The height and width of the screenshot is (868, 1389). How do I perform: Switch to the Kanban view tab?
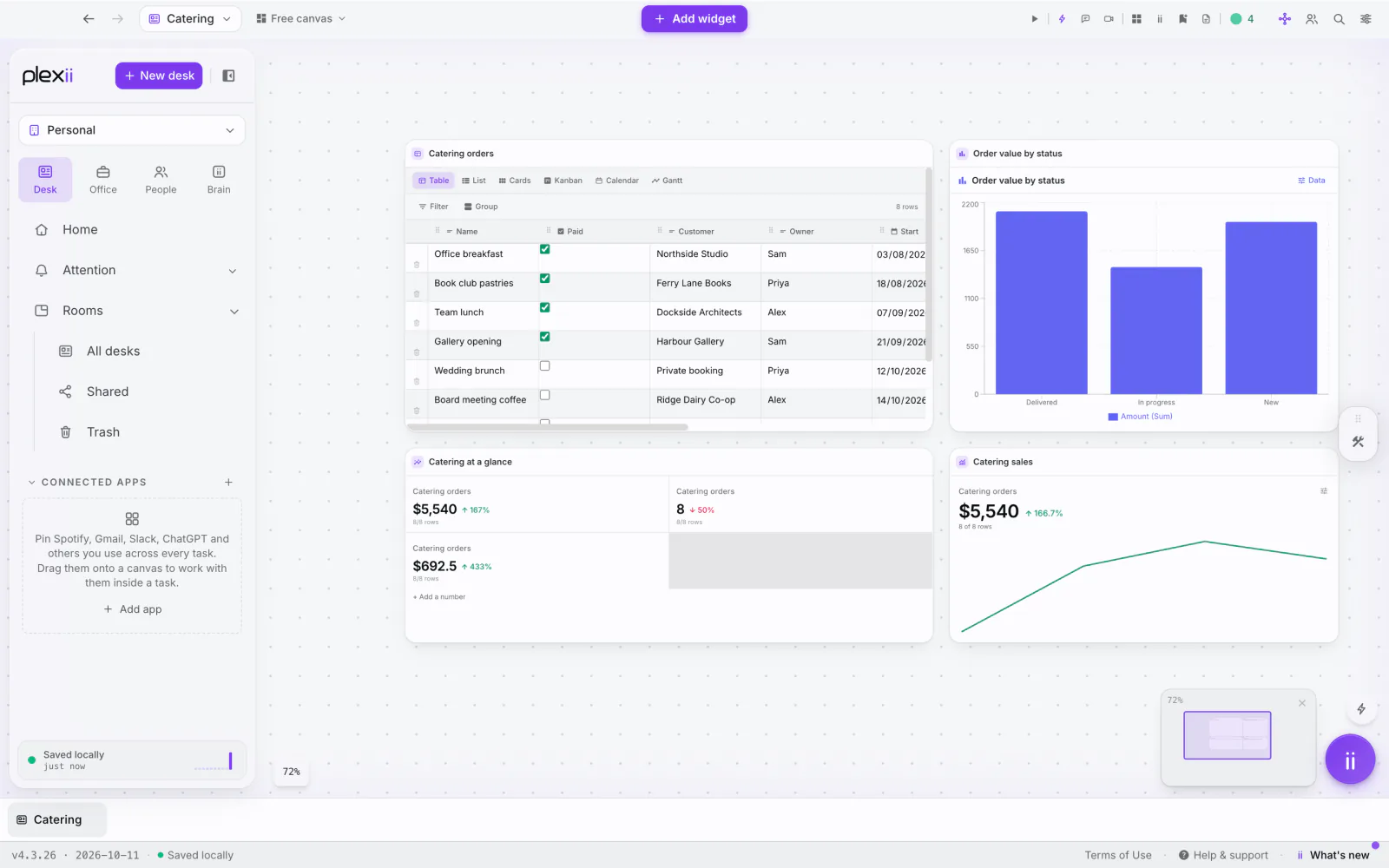(563, 181)
